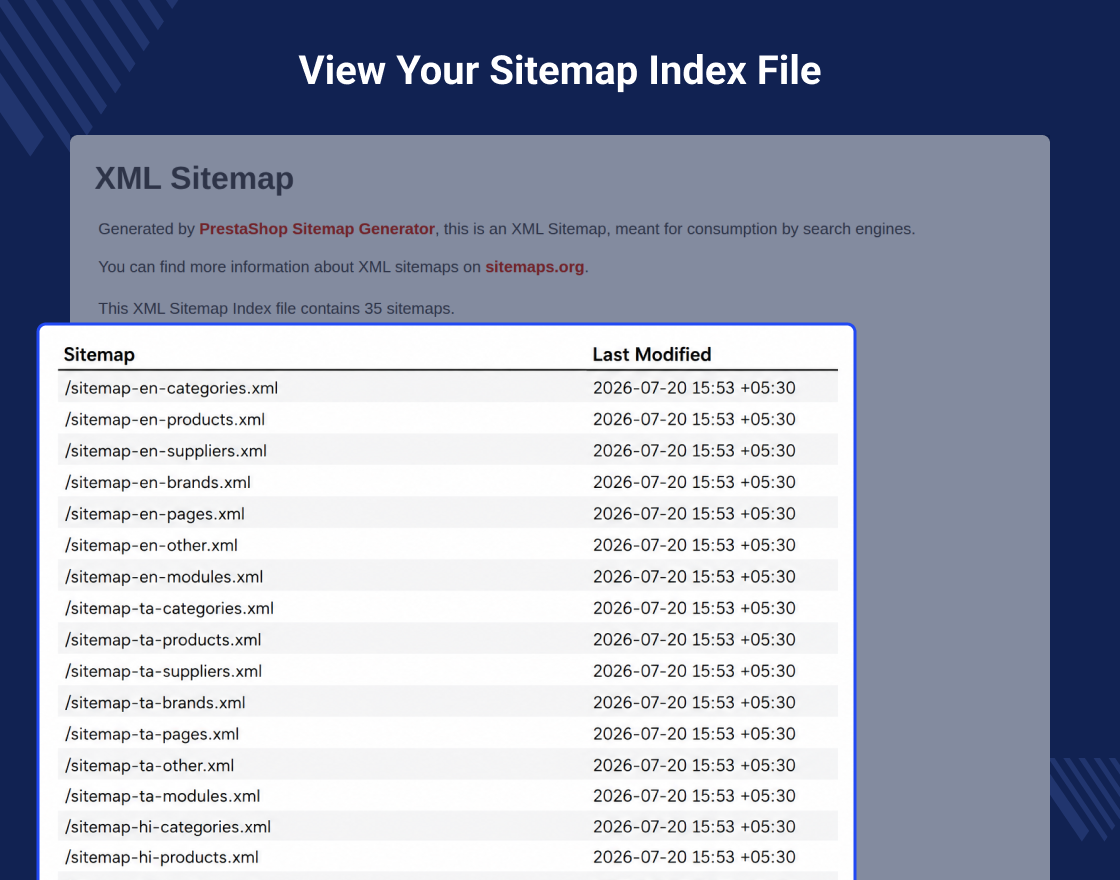
Task: Click last modified date of sitemap-en-products.xml
Action: coord(694,419)
